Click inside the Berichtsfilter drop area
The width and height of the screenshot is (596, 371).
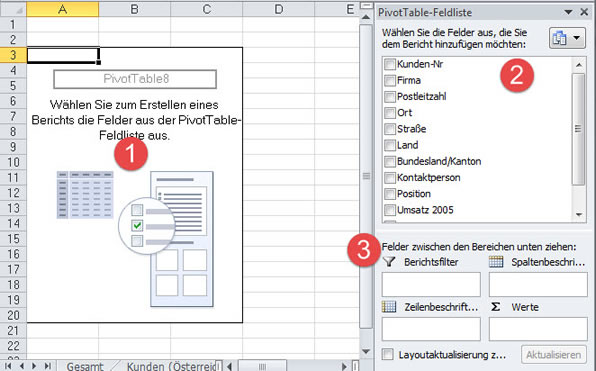(431, 284)
